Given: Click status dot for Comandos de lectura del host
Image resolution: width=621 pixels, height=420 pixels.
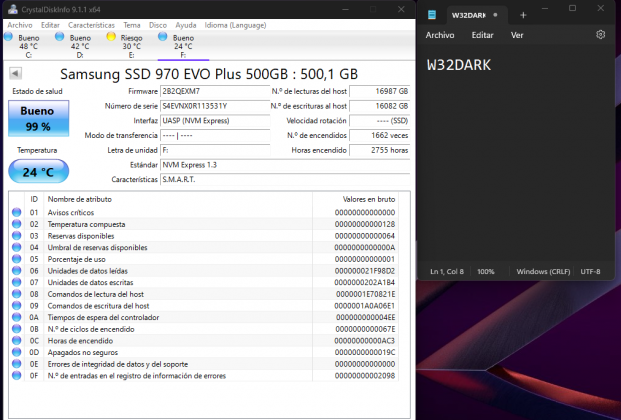Looking at the screenshot, I should click(17, 294).
